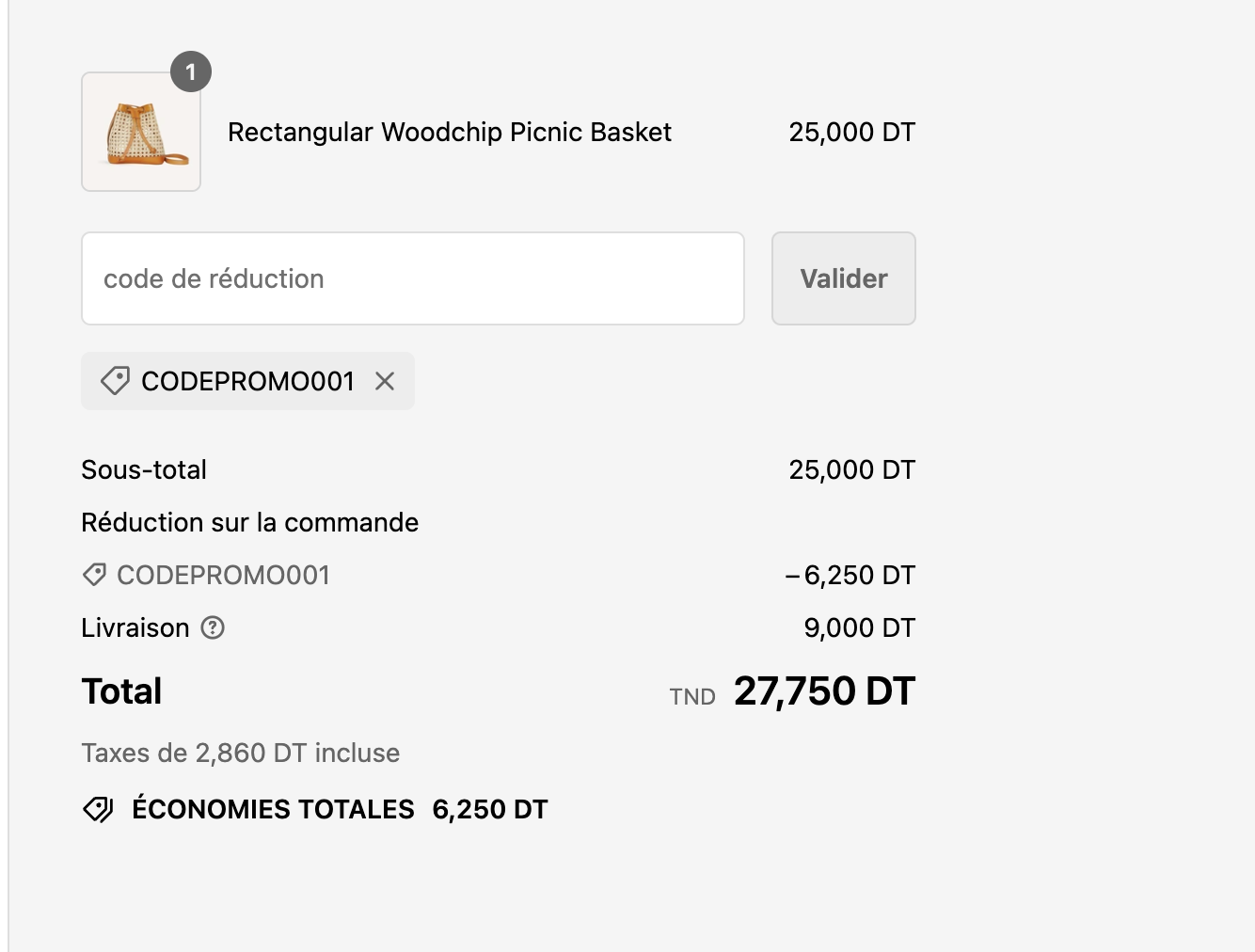Viewport: 1255px width, 952px height.
Task: Click the tag icon in the promo chip
Action: coord(115,381)
